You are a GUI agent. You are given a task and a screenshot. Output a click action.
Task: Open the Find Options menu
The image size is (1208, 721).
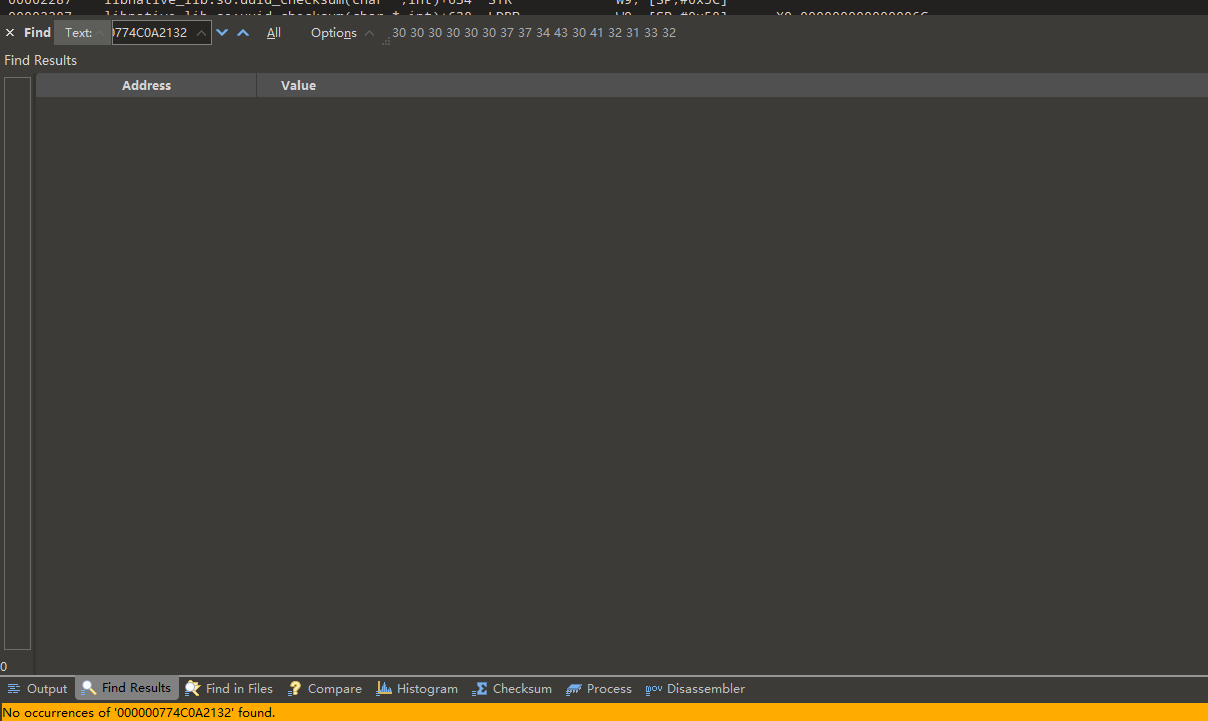(x=333, y=33)
